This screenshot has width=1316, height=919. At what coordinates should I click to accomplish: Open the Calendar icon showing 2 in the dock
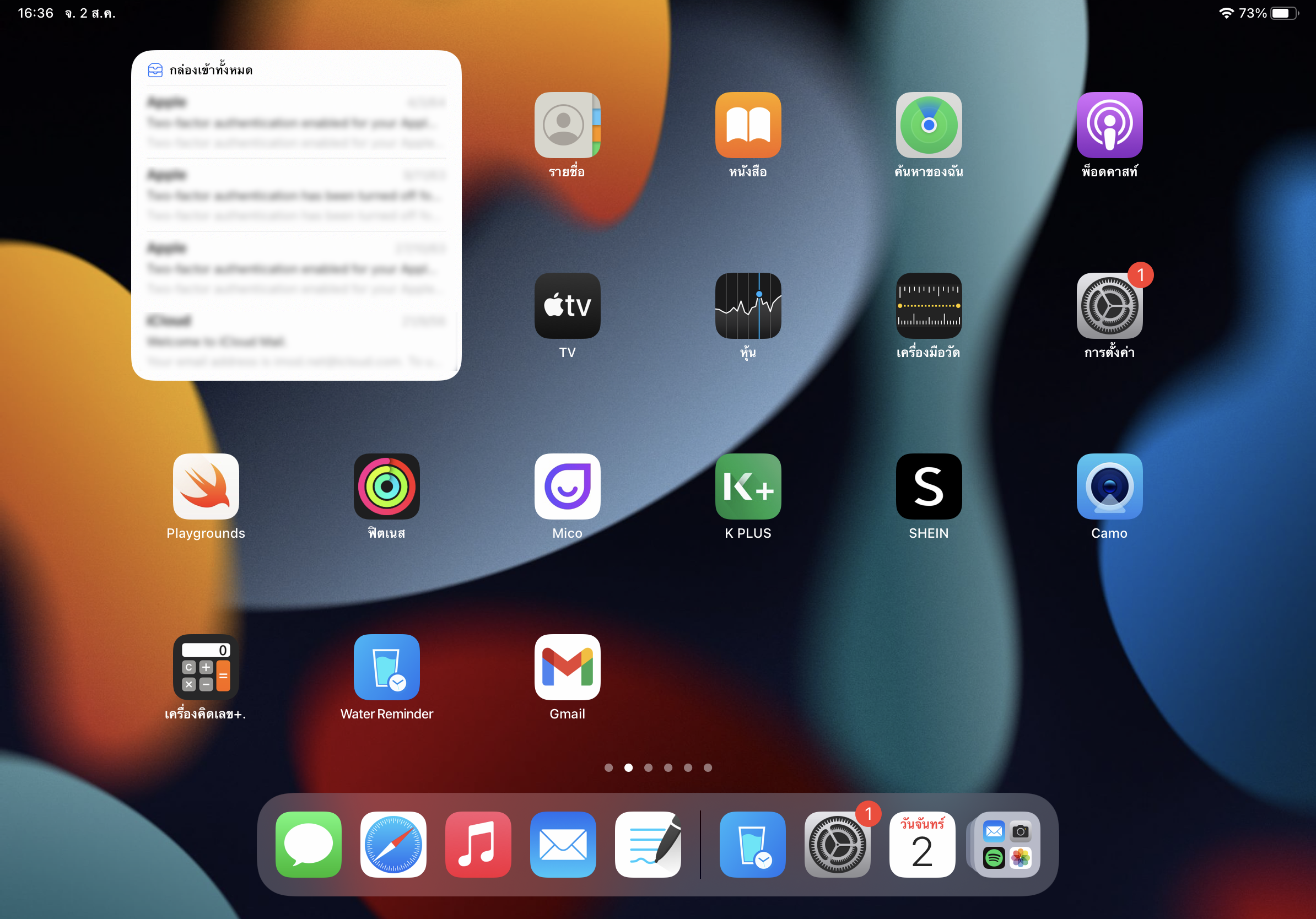(x=921, y=844)
